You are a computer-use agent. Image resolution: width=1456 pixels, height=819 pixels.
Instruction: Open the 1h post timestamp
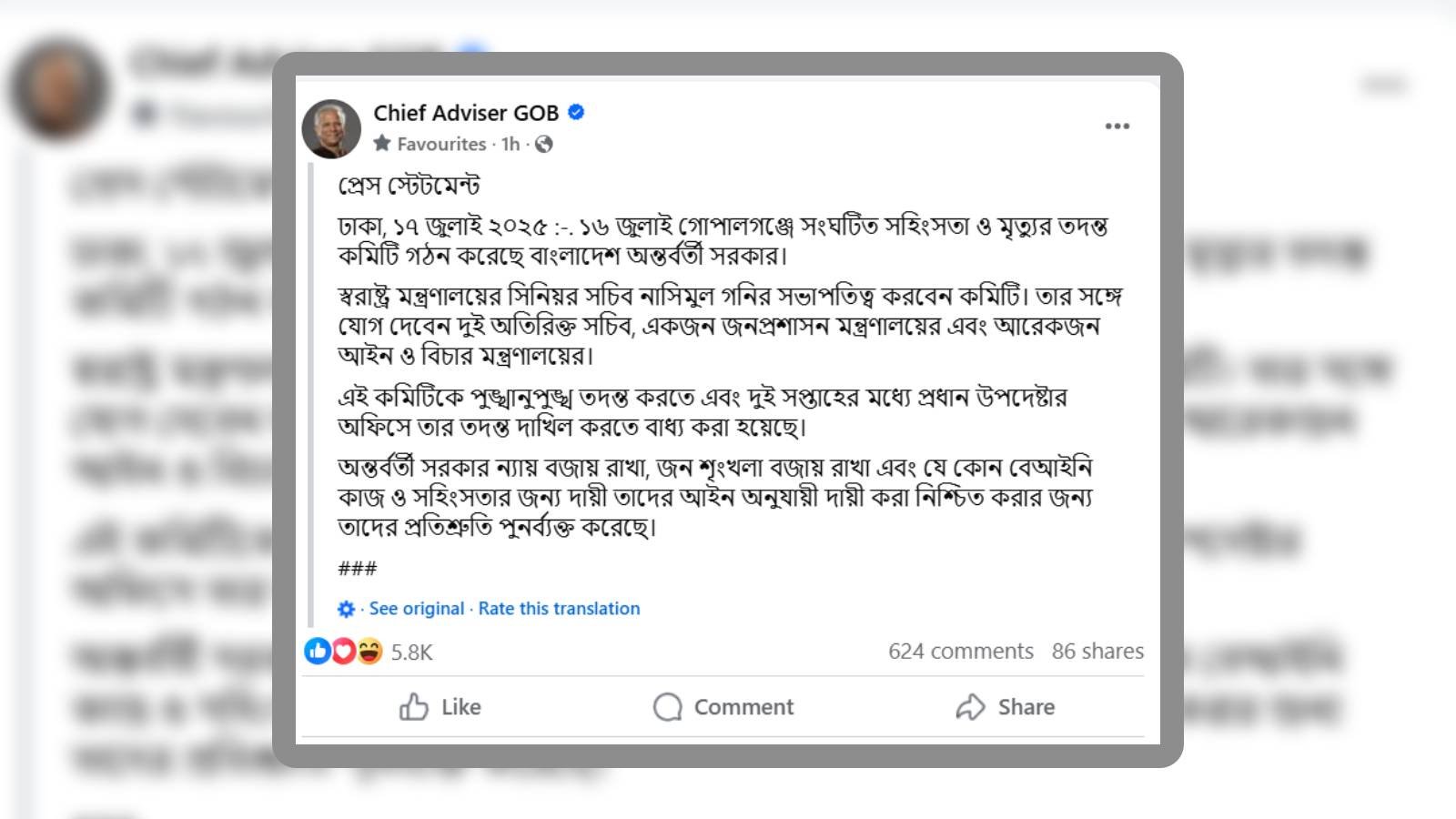pyautogui.click(x=511, y=144)
